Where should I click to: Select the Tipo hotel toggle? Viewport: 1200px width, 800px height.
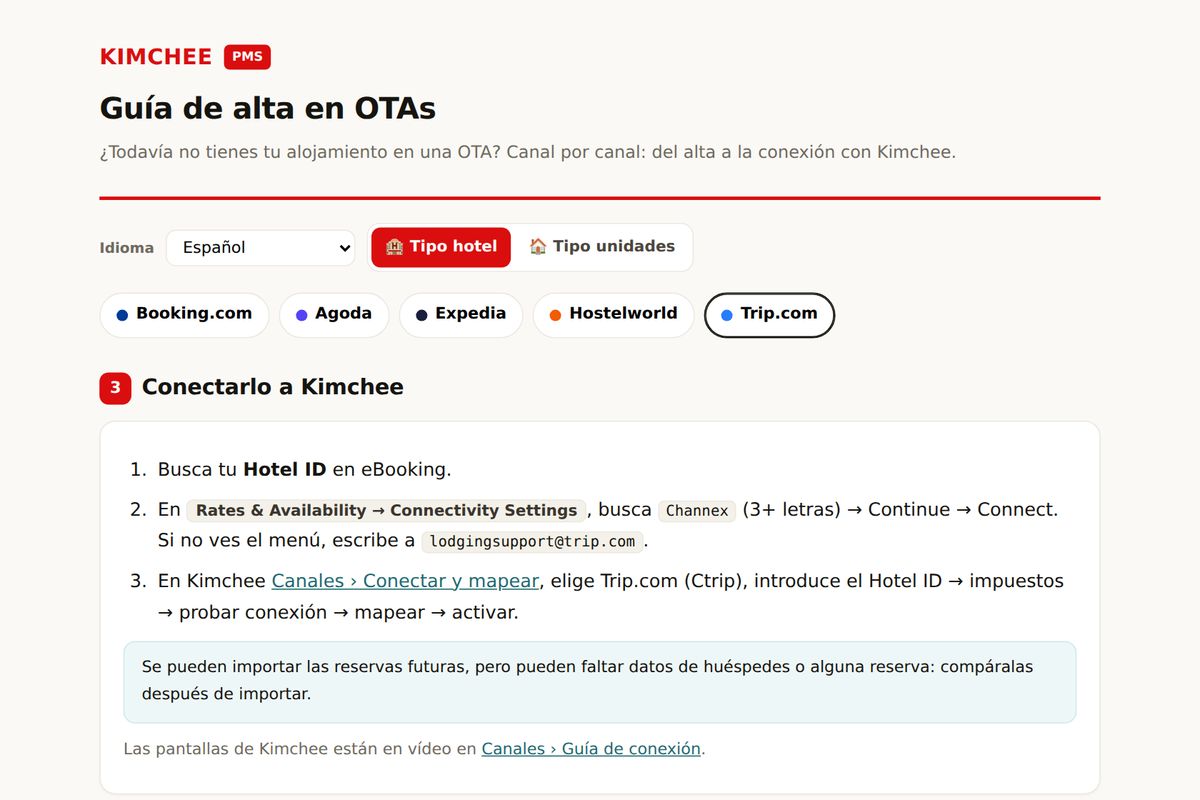tap(441, 247)
